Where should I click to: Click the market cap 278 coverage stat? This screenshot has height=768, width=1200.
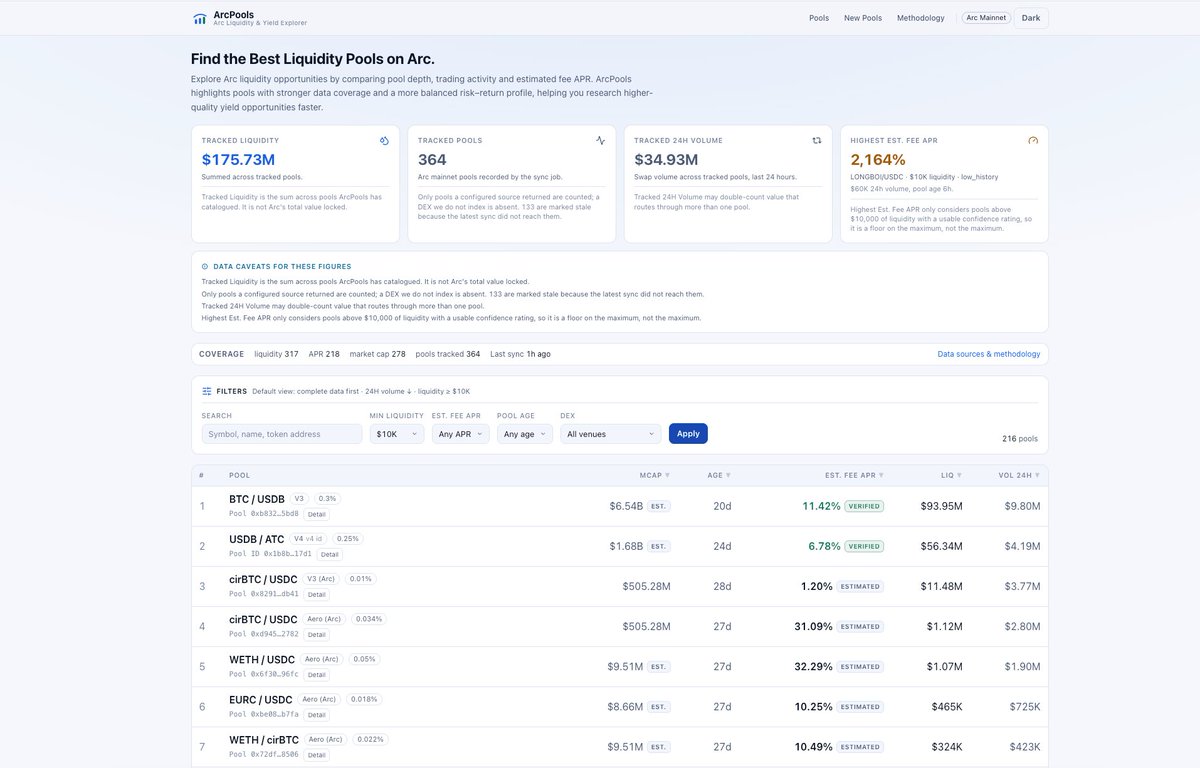click(x=378, y=354)
